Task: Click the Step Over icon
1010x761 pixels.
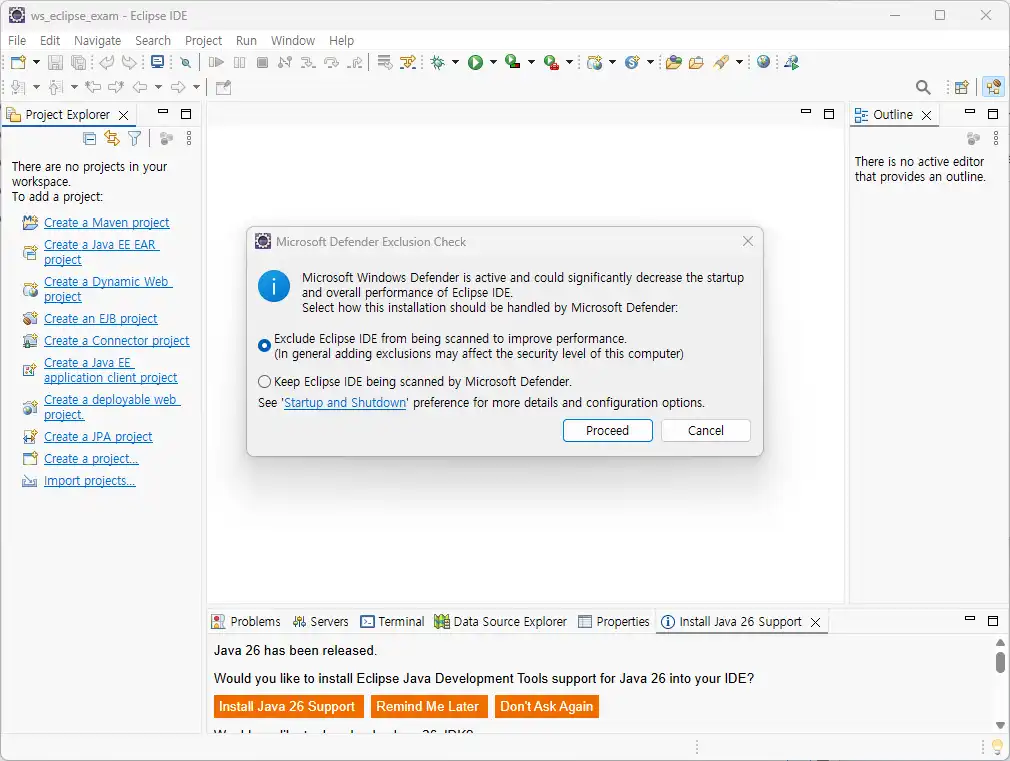Action: pos(331,62)
